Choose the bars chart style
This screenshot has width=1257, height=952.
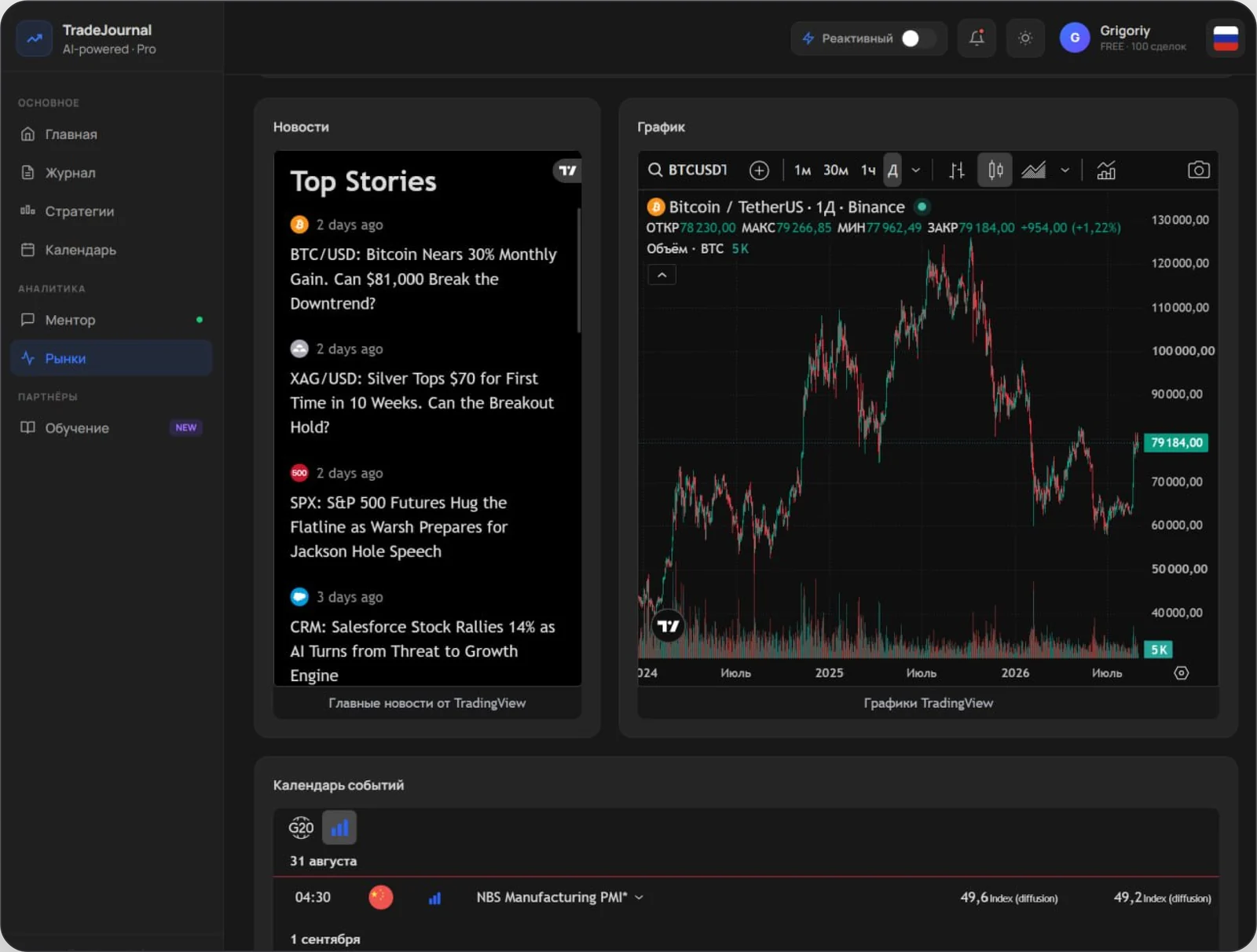pos(957,170)
